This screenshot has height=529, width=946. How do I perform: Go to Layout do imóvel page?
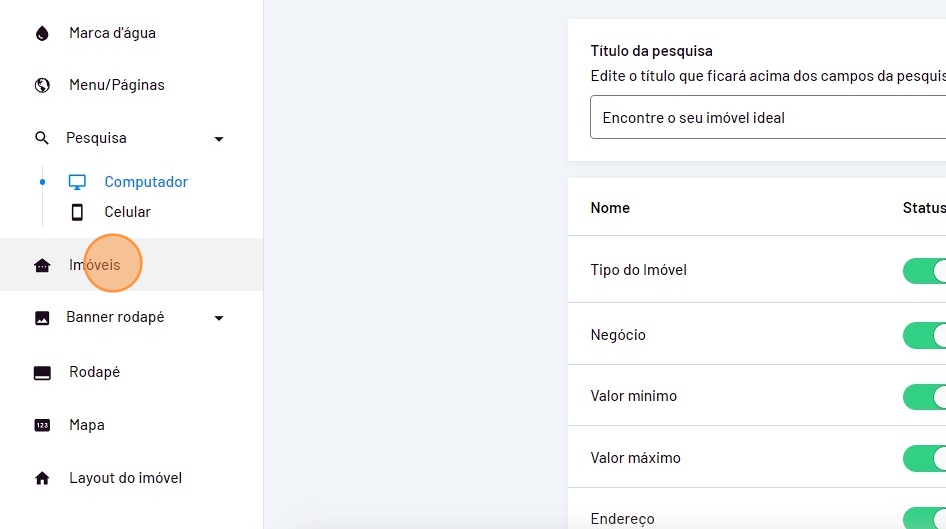[125, 478]
